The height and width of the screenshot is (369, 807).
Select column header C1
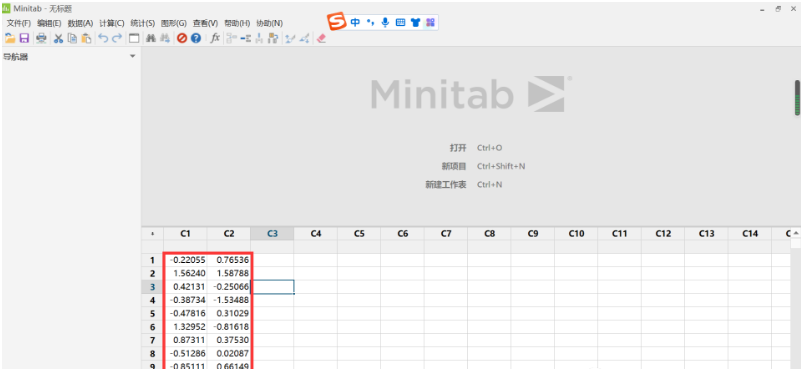coord(185,234)
